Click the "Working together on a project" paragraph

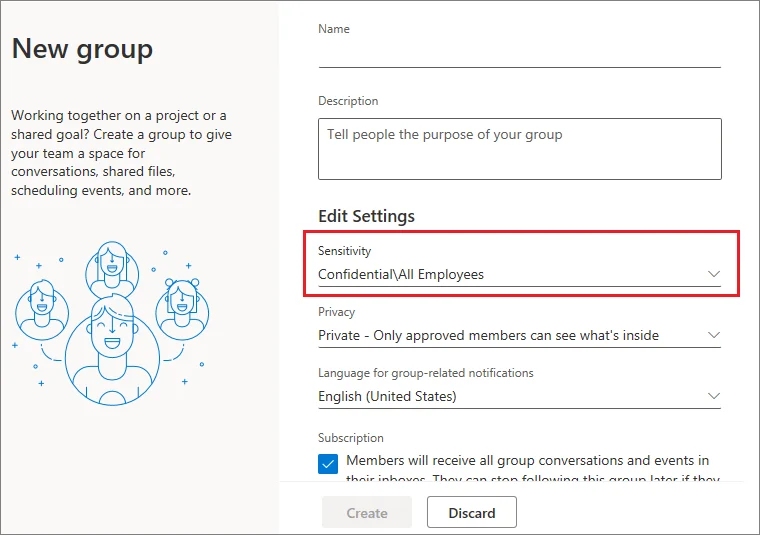[122, 153]
